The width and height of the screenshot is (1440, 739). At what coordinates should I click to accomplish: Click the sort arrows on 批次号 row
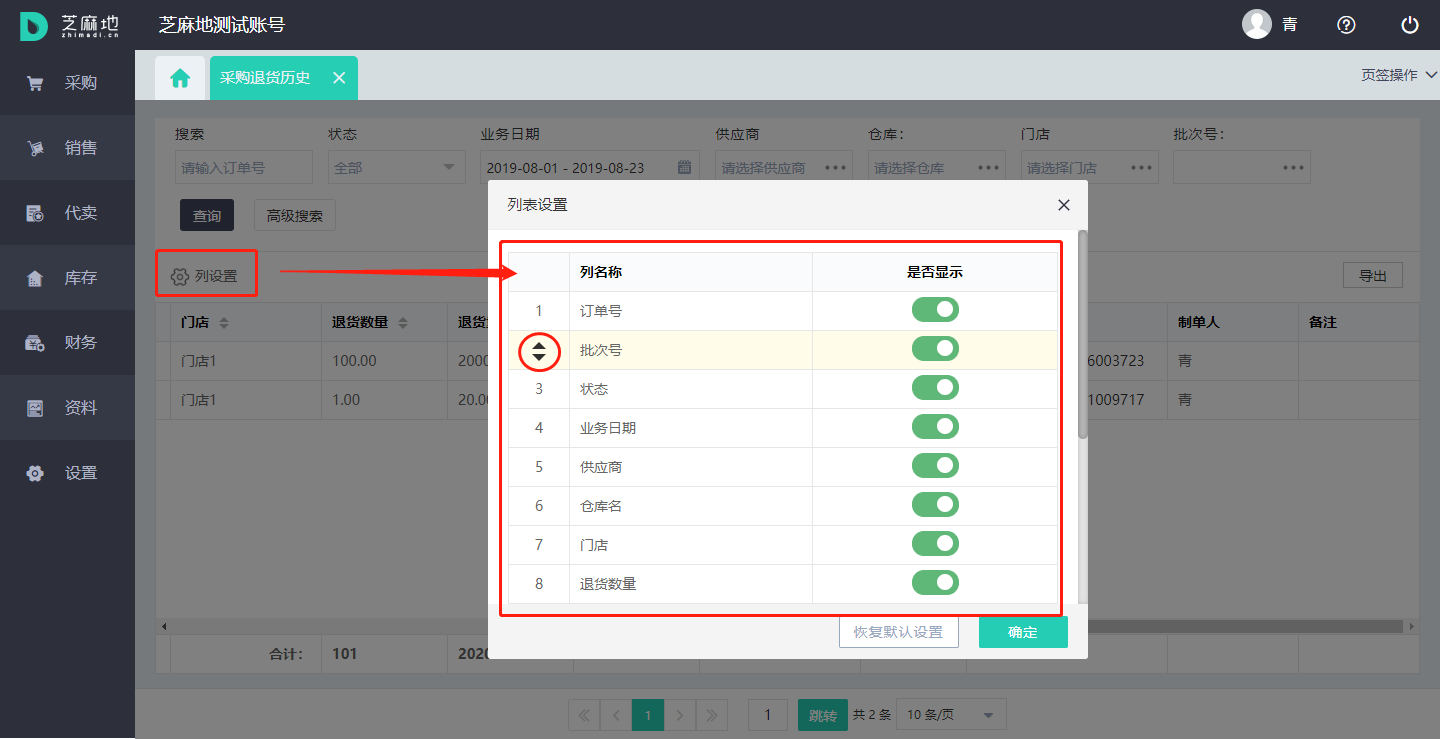539,351
